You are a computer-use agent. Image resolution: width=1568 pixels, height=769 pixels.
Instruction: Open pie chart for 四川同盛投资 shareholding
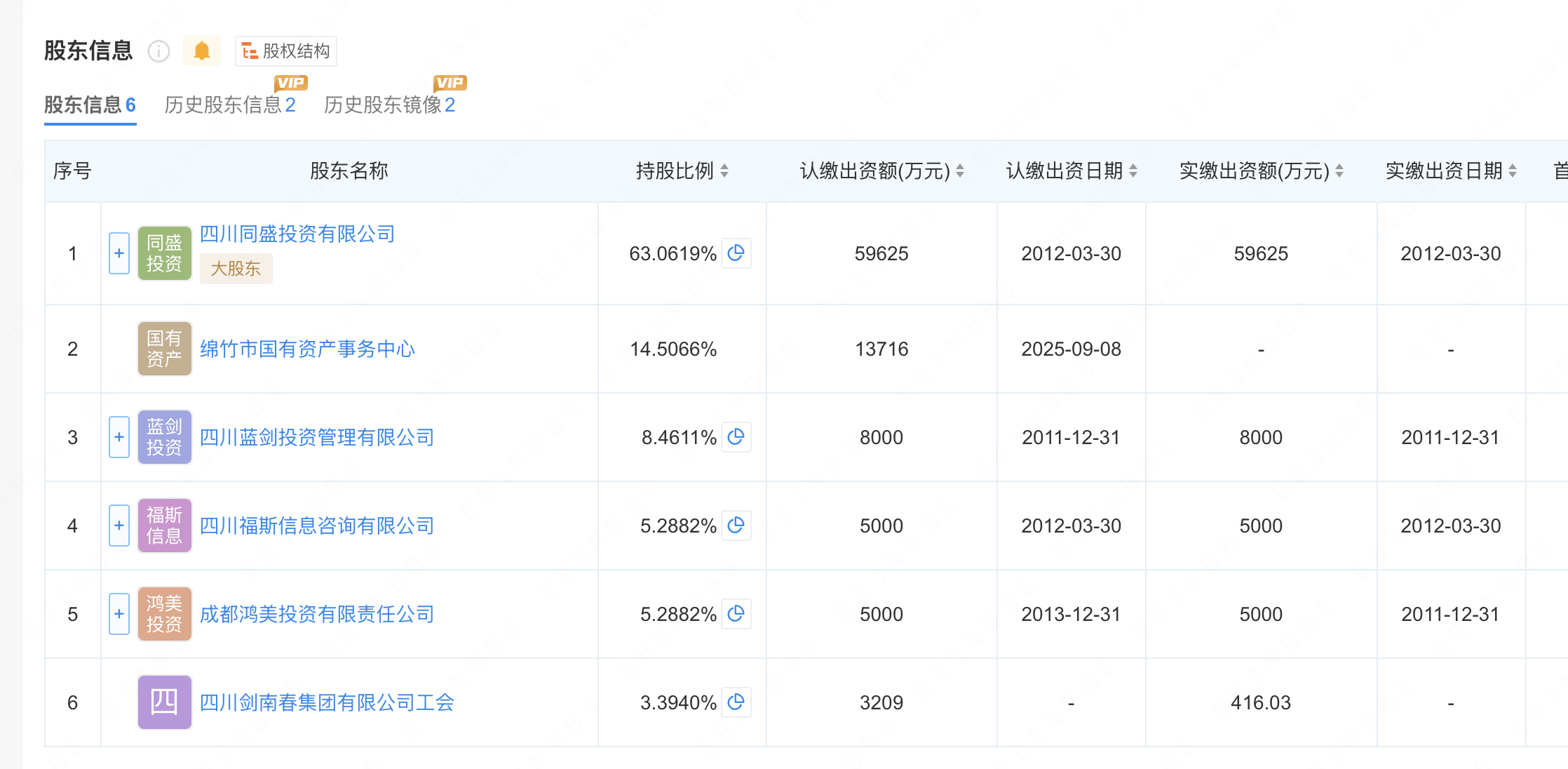[x=735, y=254]
